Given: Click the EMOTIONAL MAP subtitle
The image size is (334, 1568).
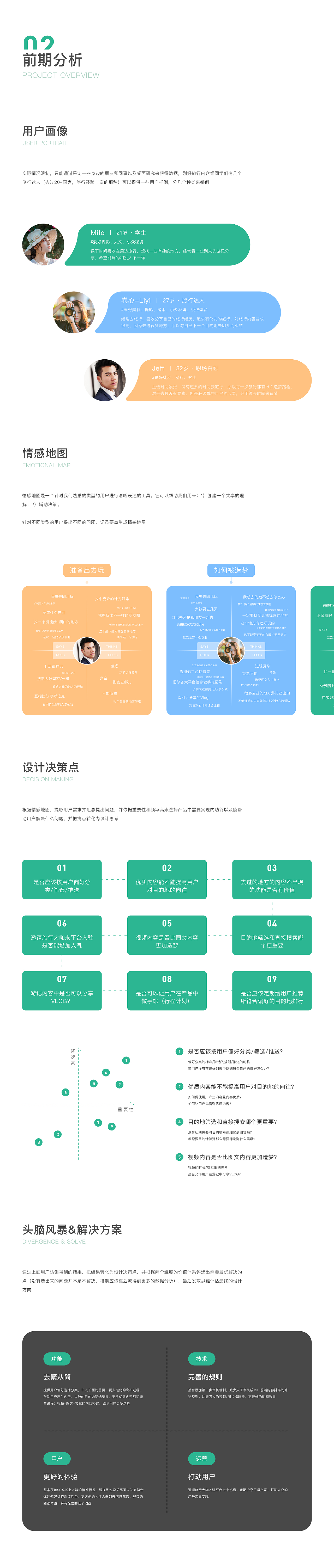Looking at the screenshot, I should click(x=46, y=465).
